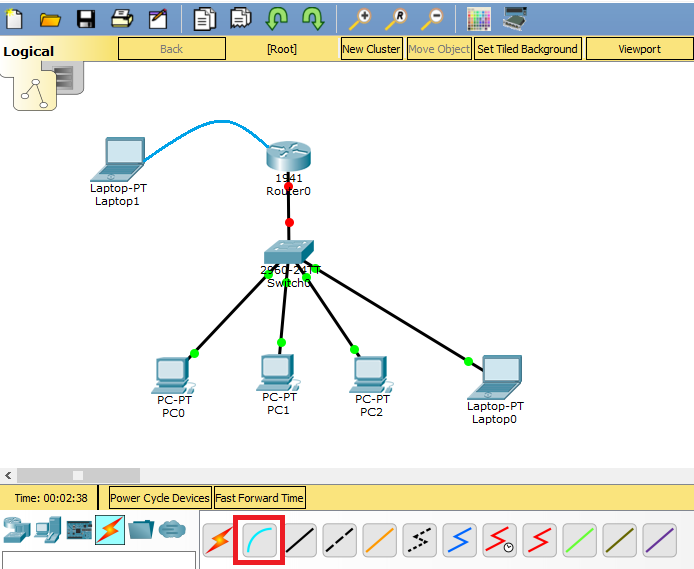Open the Drawing Palette icon
The image size is (694, 569).
point(480,19)
